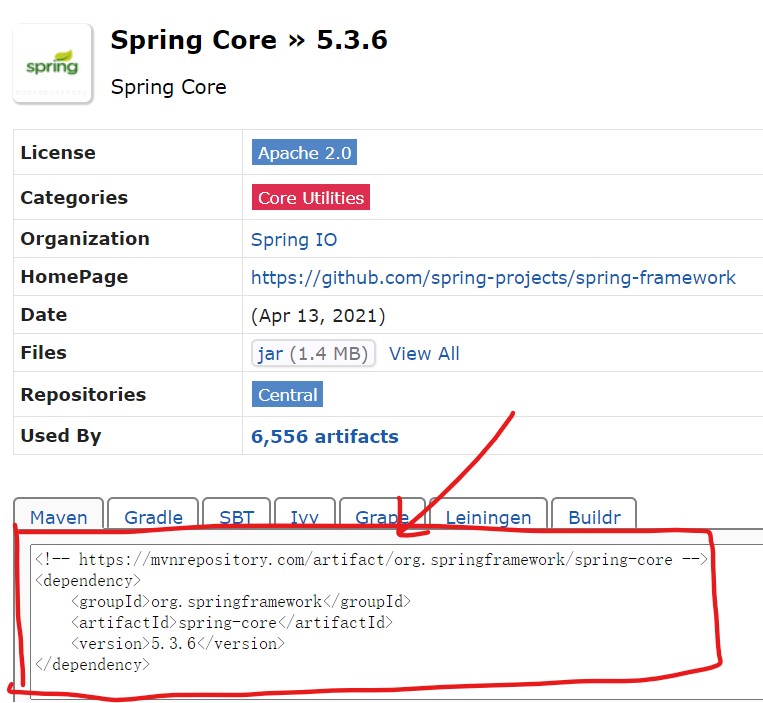Click the Repositories row label
The height and width of the screenshot is (703, 763).
[x=83, y=395]
